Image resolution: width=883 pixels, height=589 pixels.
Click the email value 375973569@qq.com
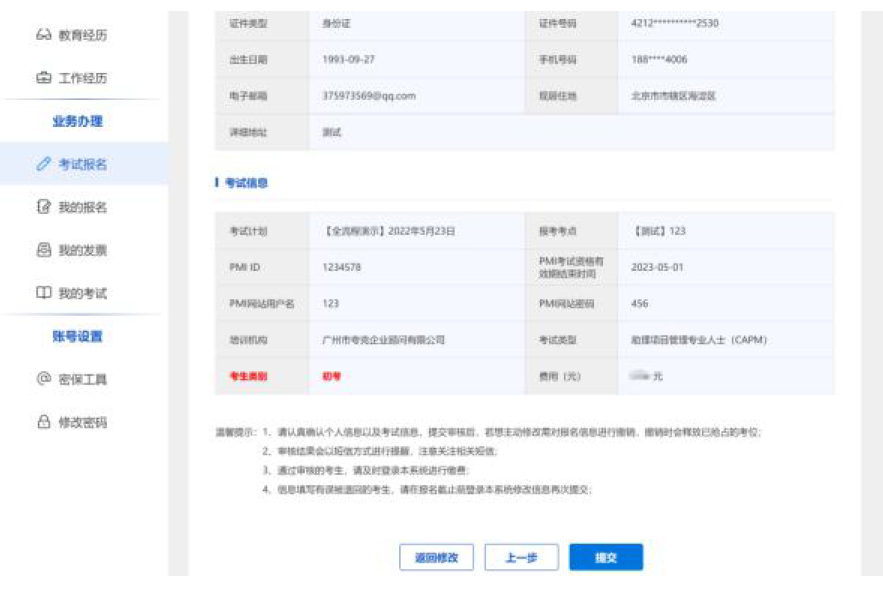[369, 96]
